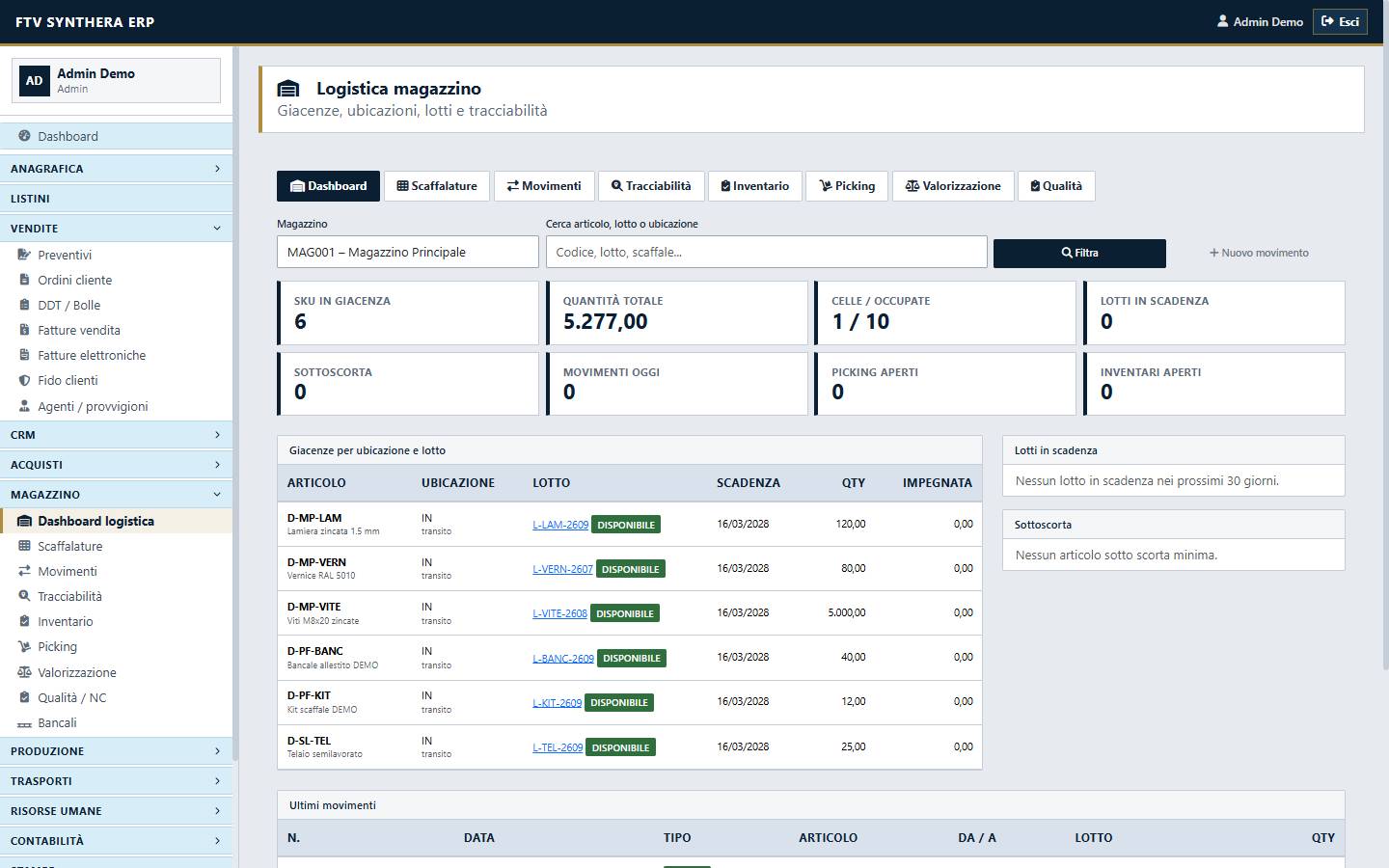Click the Ordini cliente document icon
This screenshot has width=1389, height=868.
[24, 280]
